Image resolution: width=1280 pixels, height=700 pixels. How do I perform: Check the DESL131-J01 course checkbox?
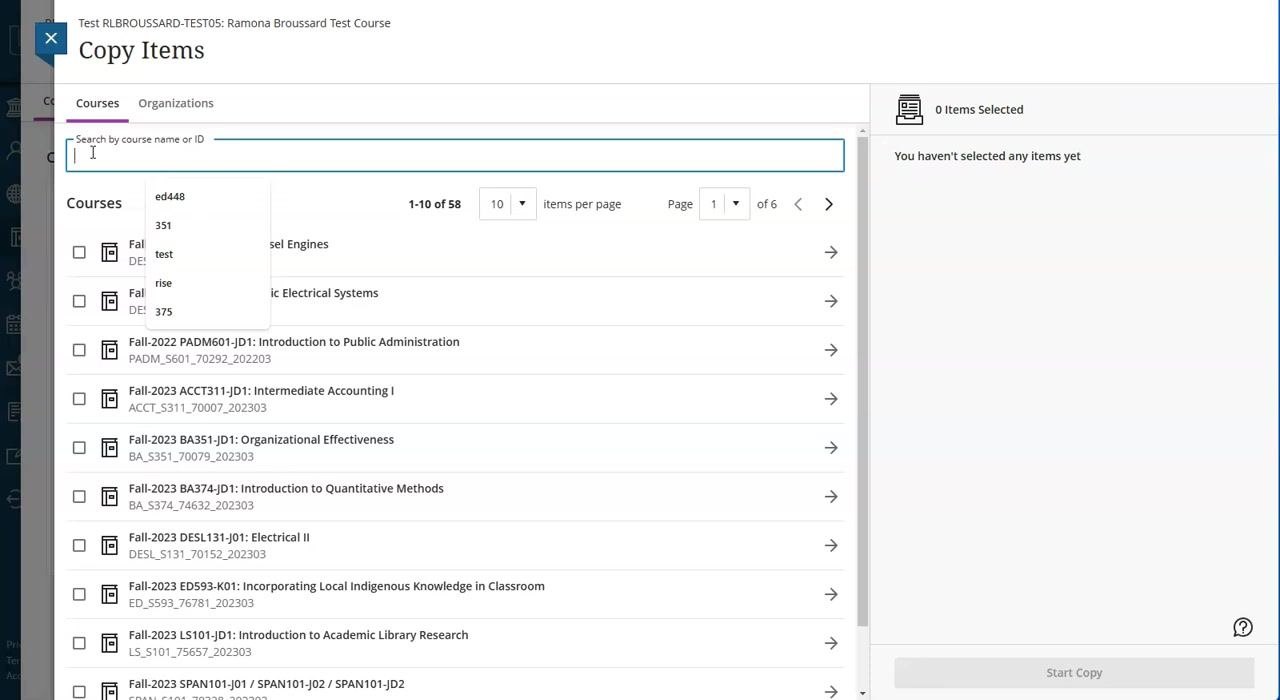pyautogui.click(x=79, y=545)
